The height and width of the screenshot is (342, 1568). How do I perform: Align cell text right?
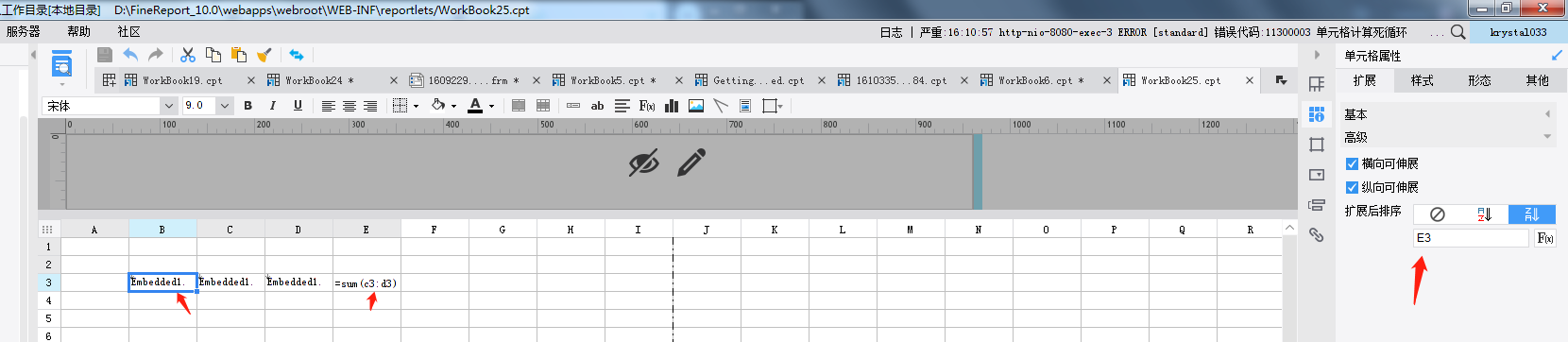tap(370, 106)
